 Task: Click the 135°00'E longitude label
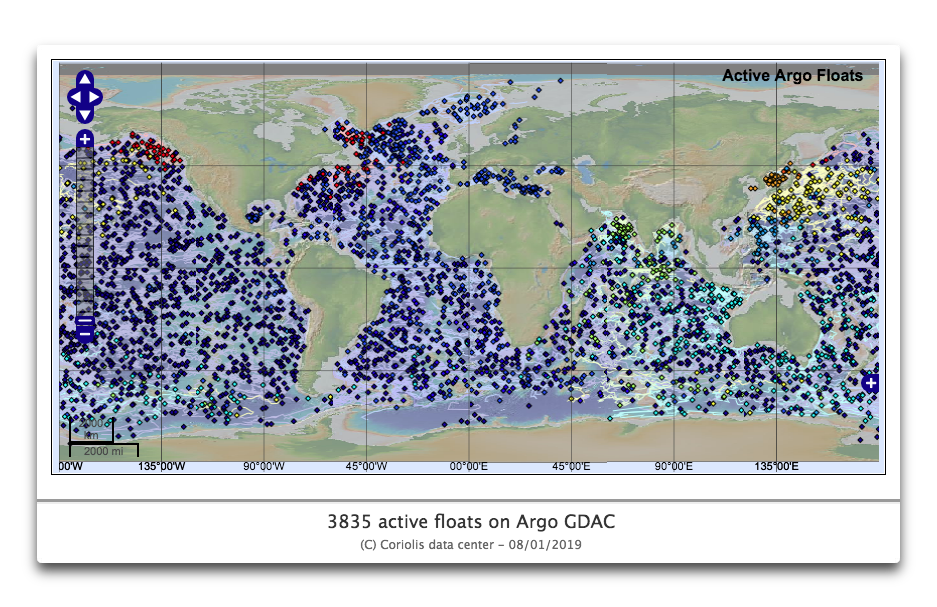click(x=776, y=467)
